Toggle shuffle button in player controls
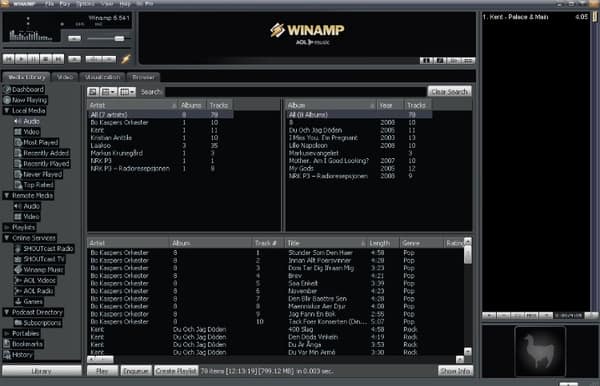The width and height of the screenshot is (600, 386). coord(94,59)
